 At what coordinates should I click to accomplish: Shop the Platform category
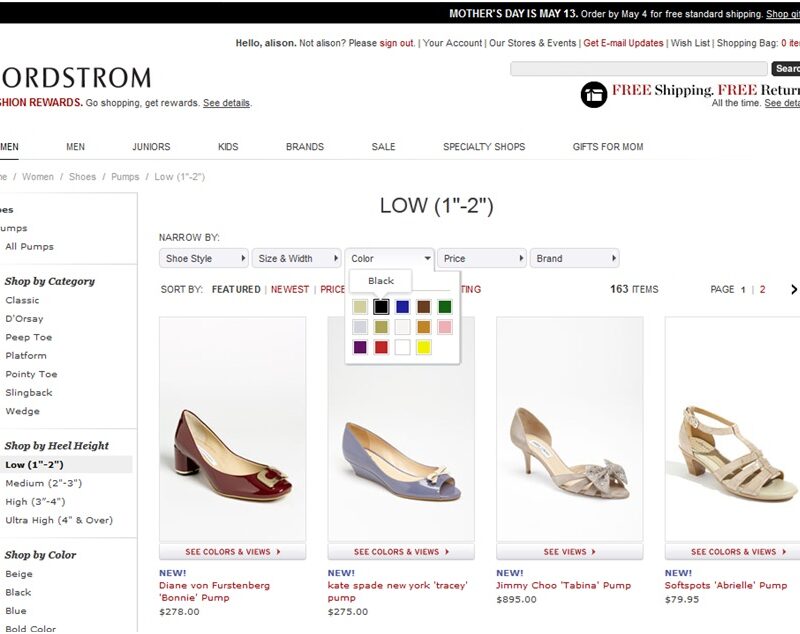pyautogui.click(x=26, y=356)
